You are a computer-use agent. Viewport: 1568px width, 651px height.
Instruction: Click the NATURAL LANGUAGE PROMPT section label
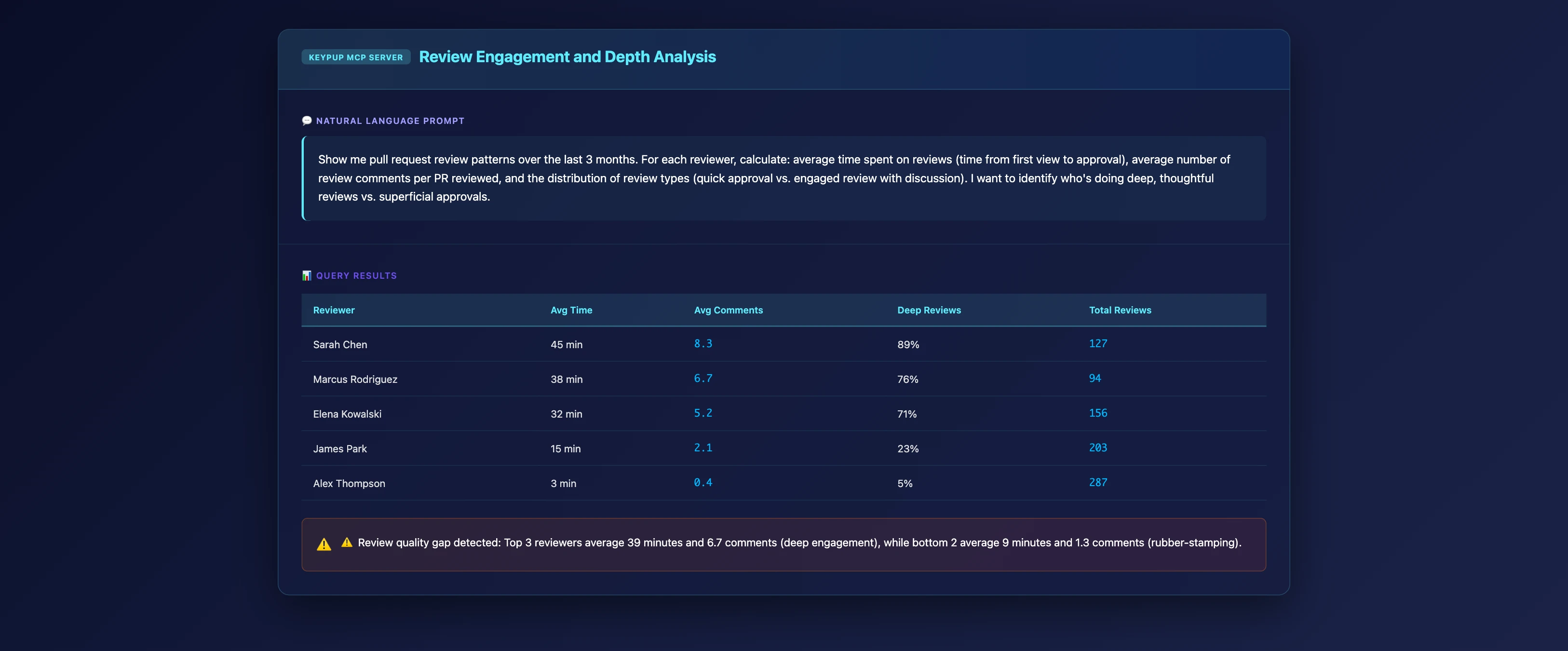coord(390,121)
